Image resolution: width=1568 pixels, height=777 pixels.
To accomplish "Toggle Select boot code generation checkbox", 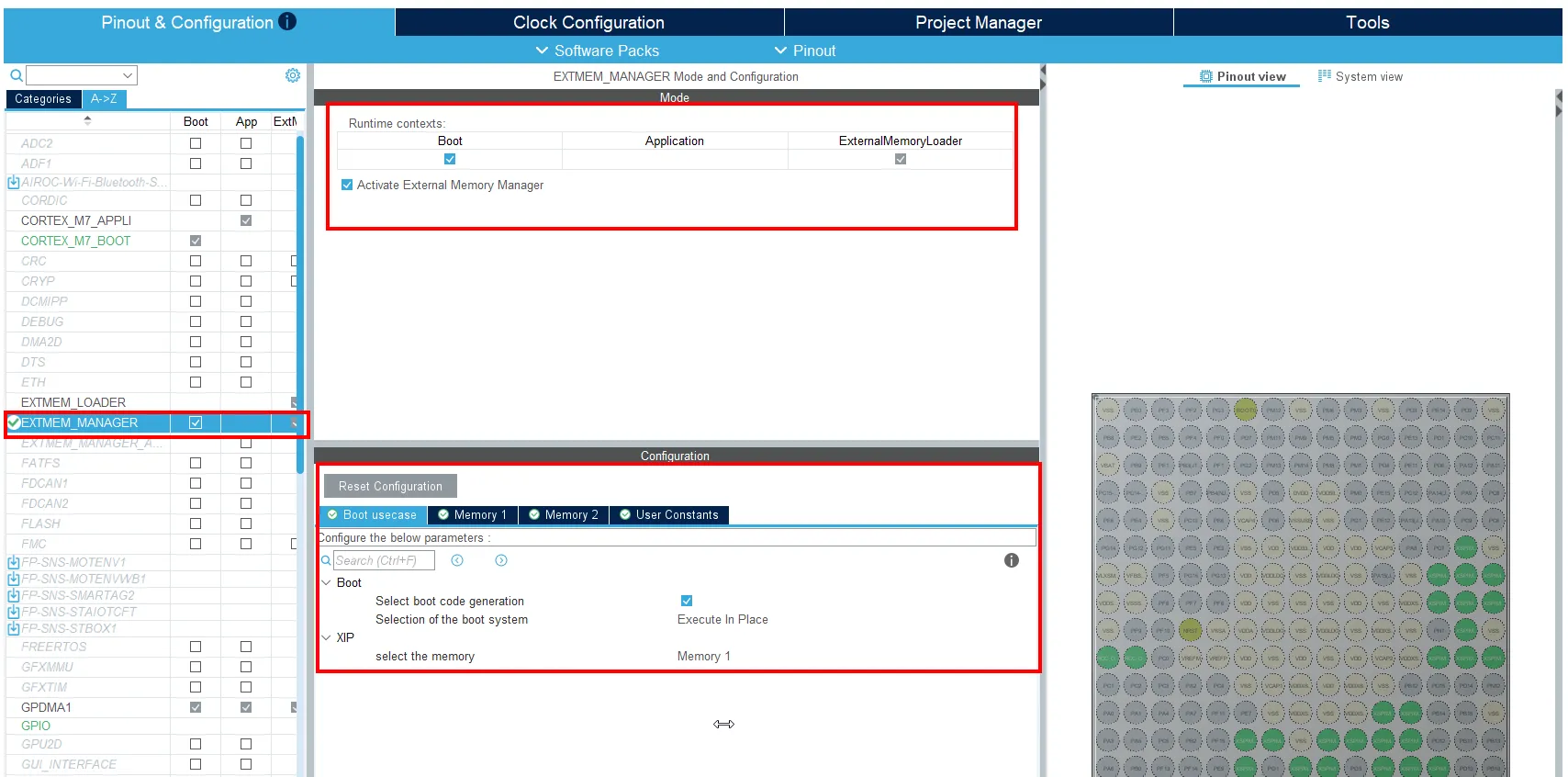I will (x=687, y=601).
